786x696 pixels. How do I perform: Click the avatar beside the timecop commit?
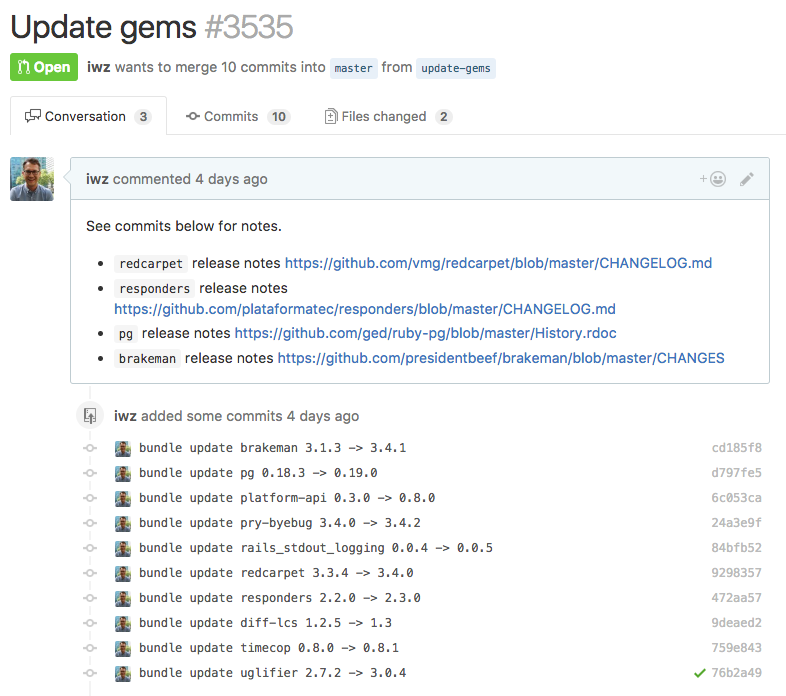[x=123, y=648]
